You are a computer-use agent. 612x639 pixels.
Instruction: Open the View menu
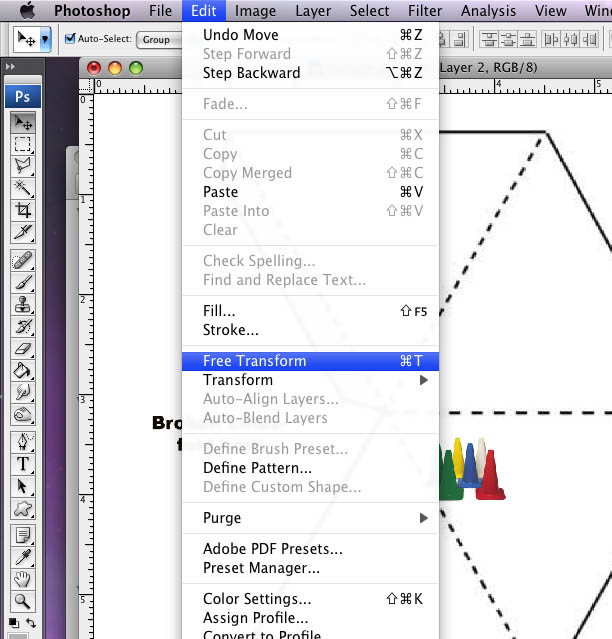pyautogui.click(x=550, y=11)
